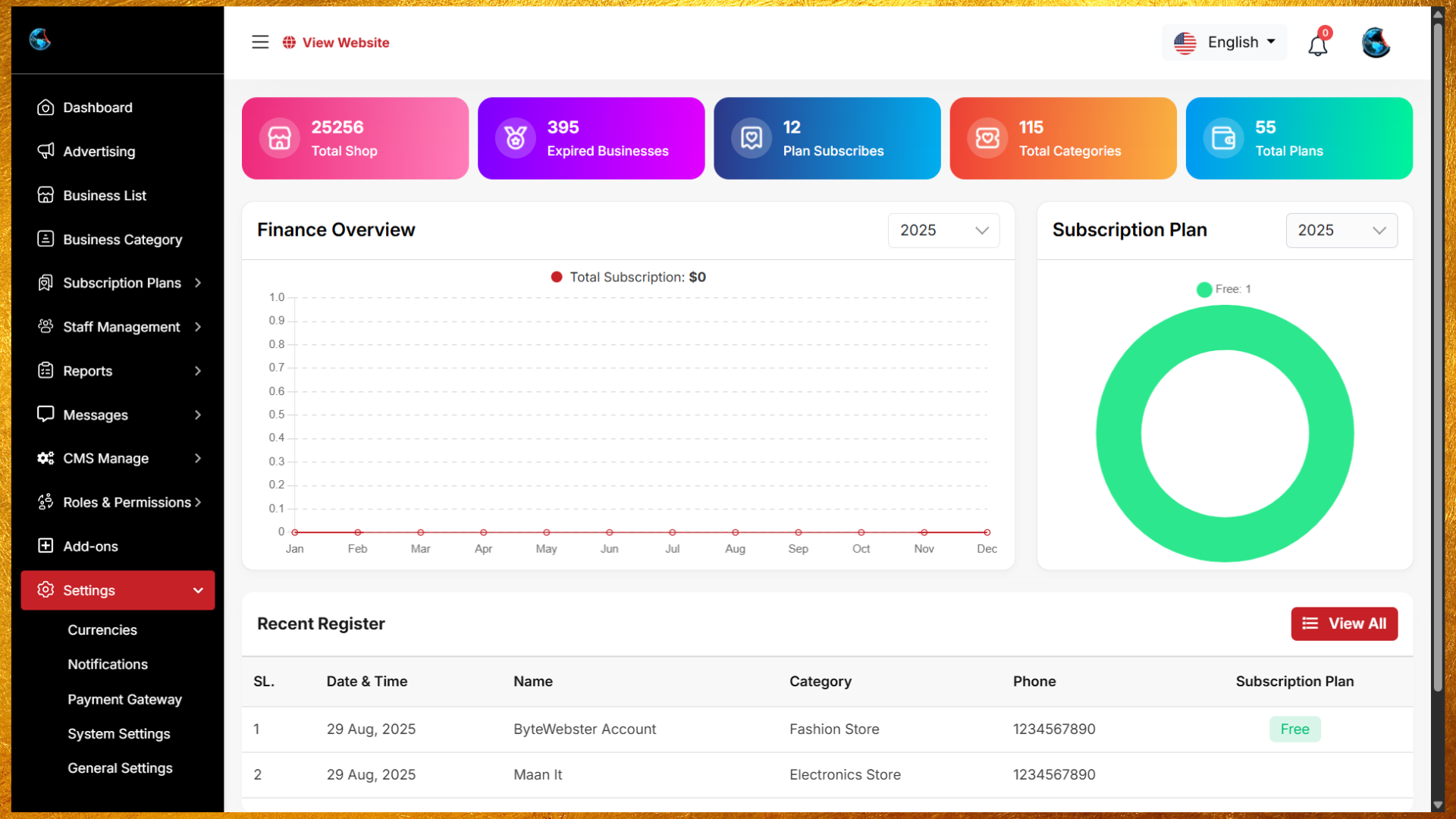Toggle the Free legend in the donut chart

pyautogui.click(x=1203, y=289)
